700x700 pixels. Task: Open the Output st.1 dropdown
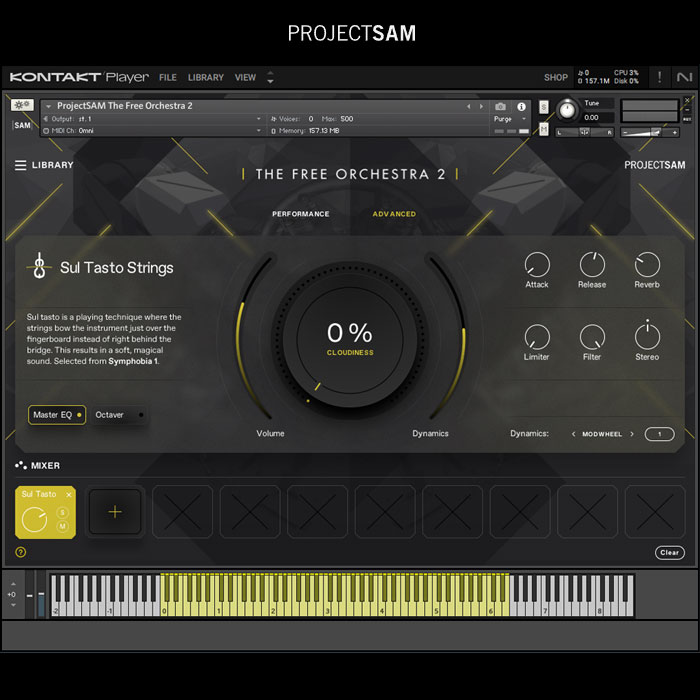pos(152,119)
